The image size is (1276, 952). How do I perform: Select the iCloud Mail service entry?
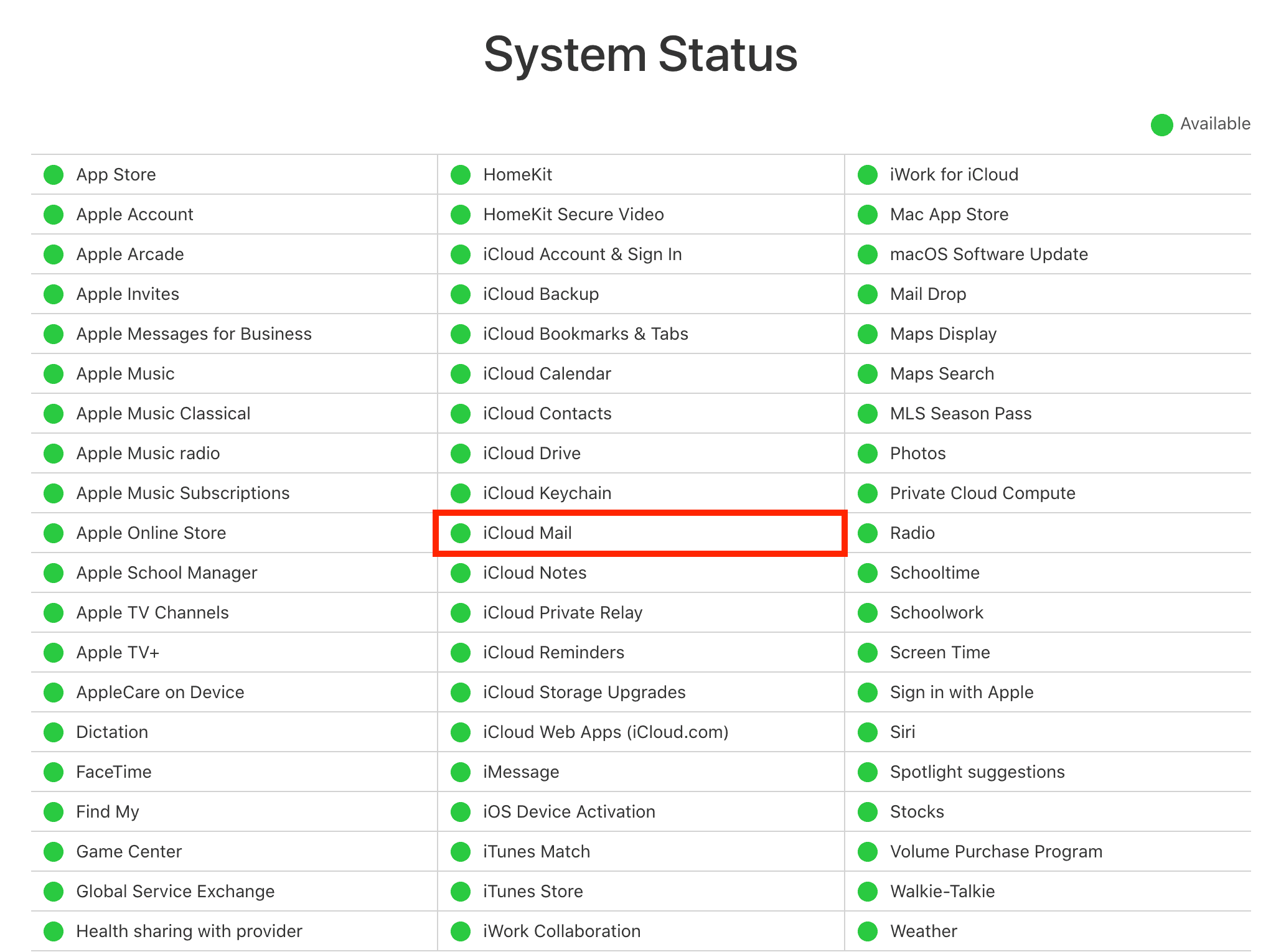[x=527, y=533]
